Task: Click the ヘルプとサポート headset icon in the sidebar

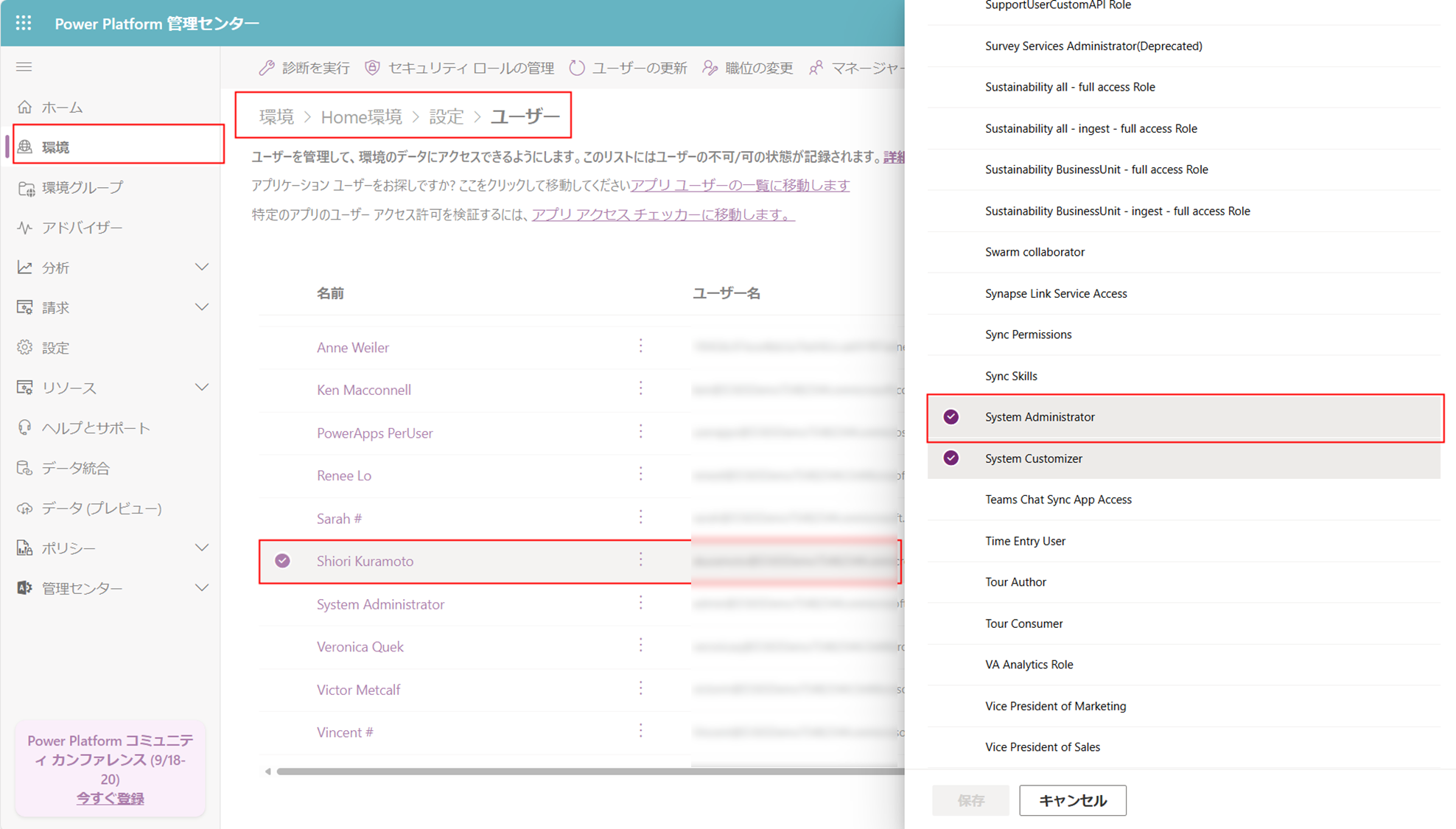Action: coord(25,428)
